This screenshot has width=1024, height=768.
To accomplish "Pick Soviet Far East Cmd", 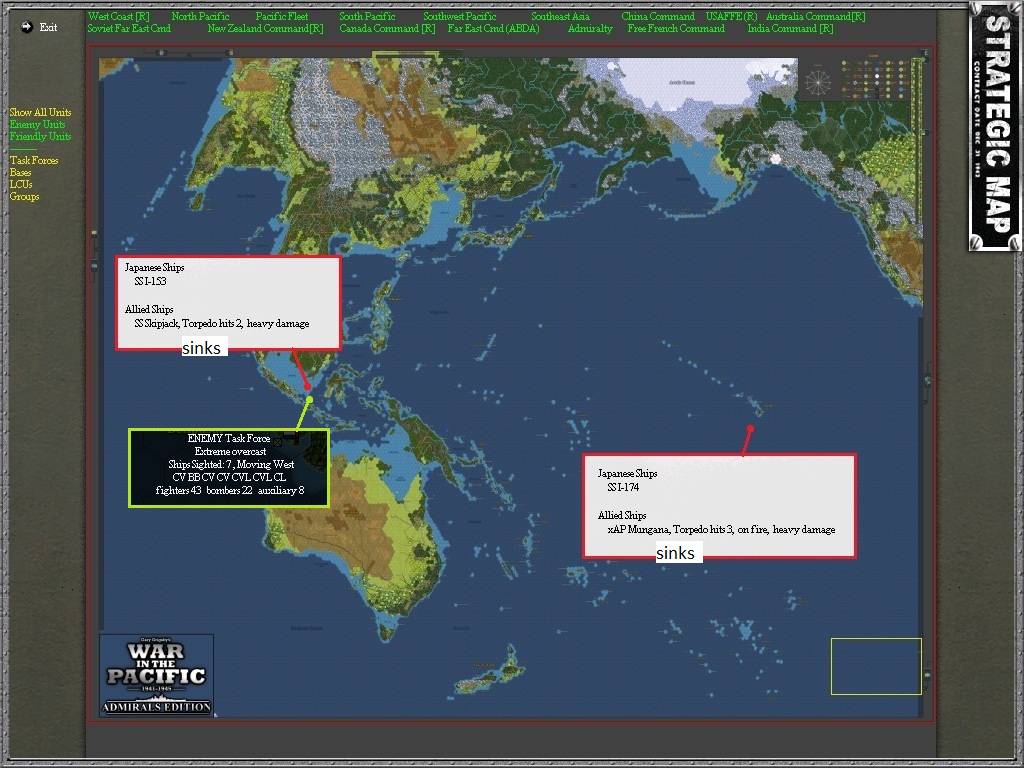I will point(129,29).
